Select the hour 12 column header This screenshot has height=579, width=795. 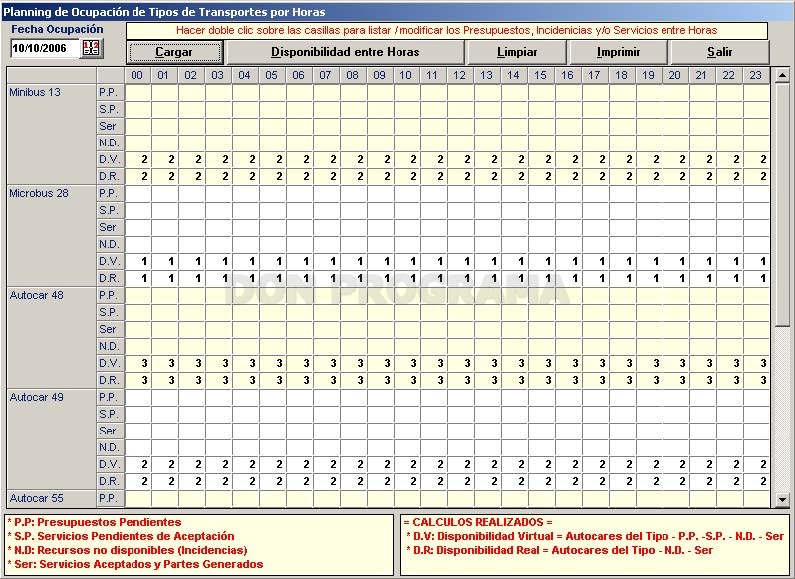460,75
